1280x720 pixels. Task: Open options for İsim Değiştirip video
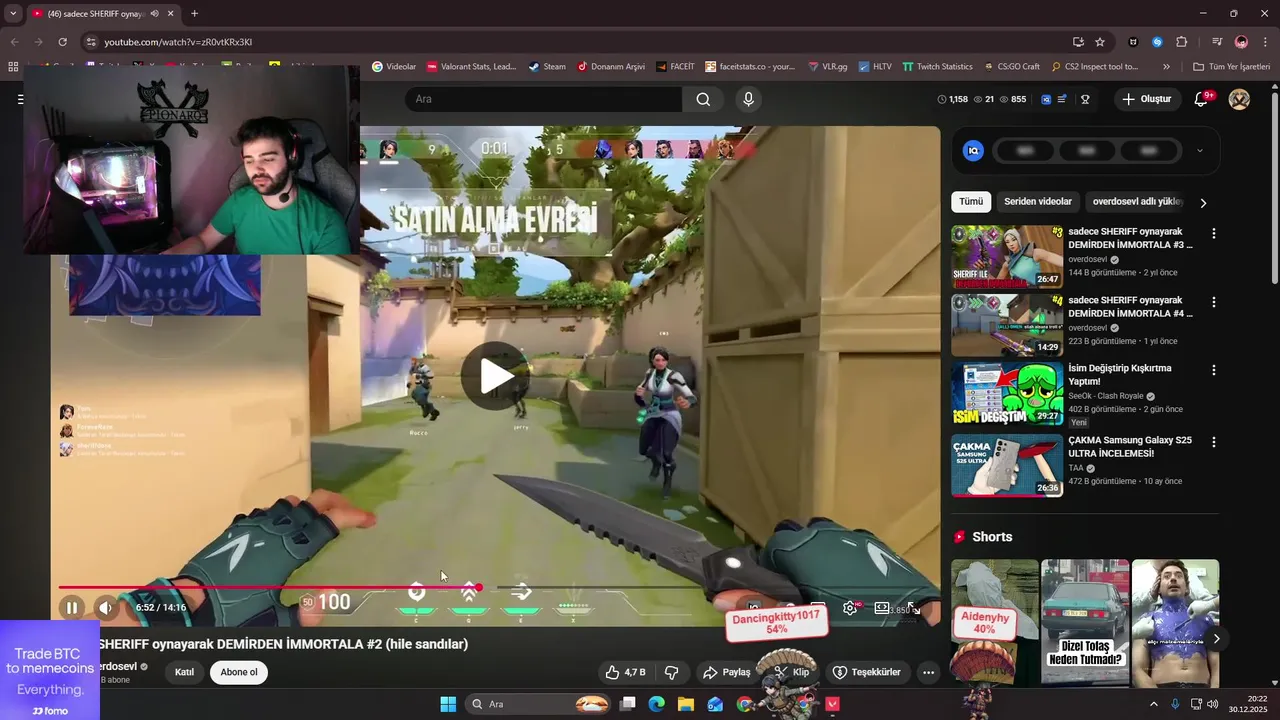pos(1214,370)
